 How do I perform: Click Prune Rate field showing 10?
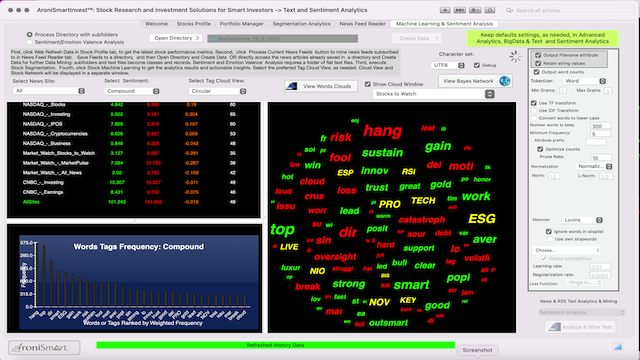(601, 158)
